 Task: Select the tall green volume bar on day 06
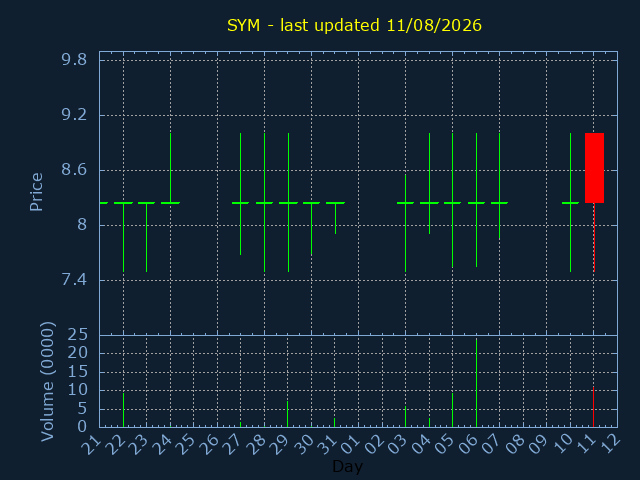coord(476,382)
